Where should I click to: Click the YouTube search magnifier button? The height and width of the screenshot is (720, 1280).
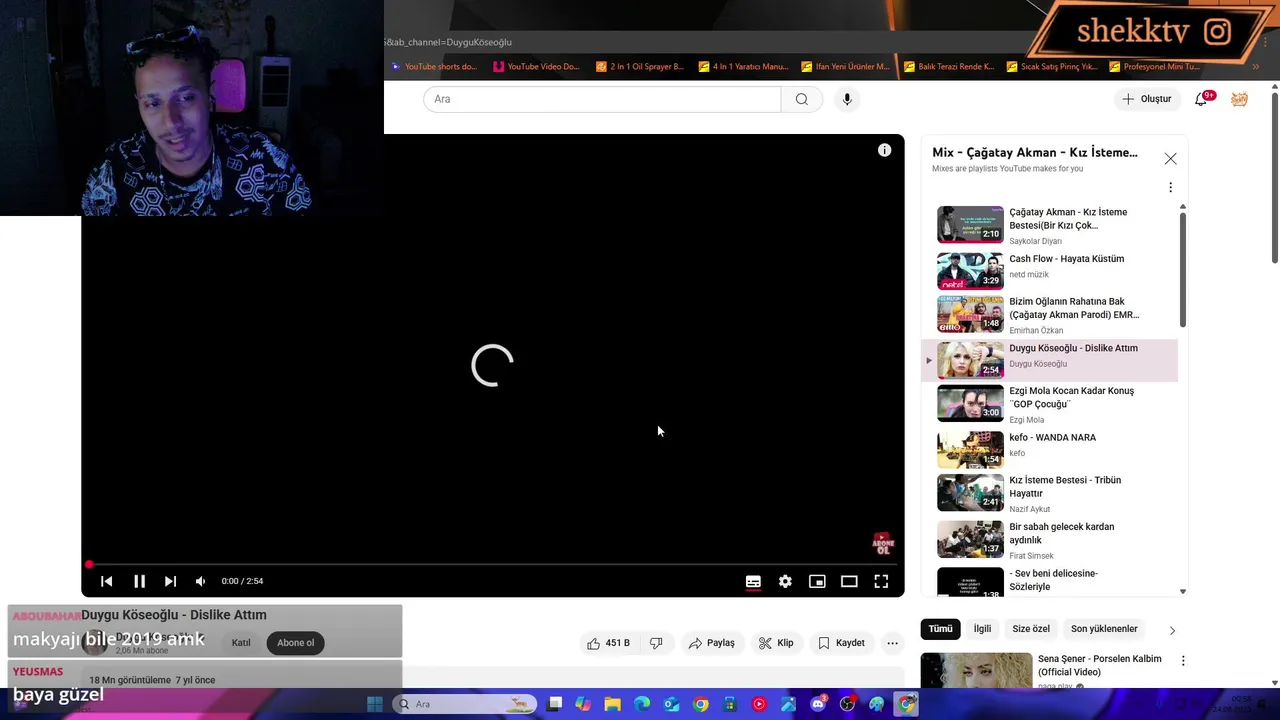point(802,99)
